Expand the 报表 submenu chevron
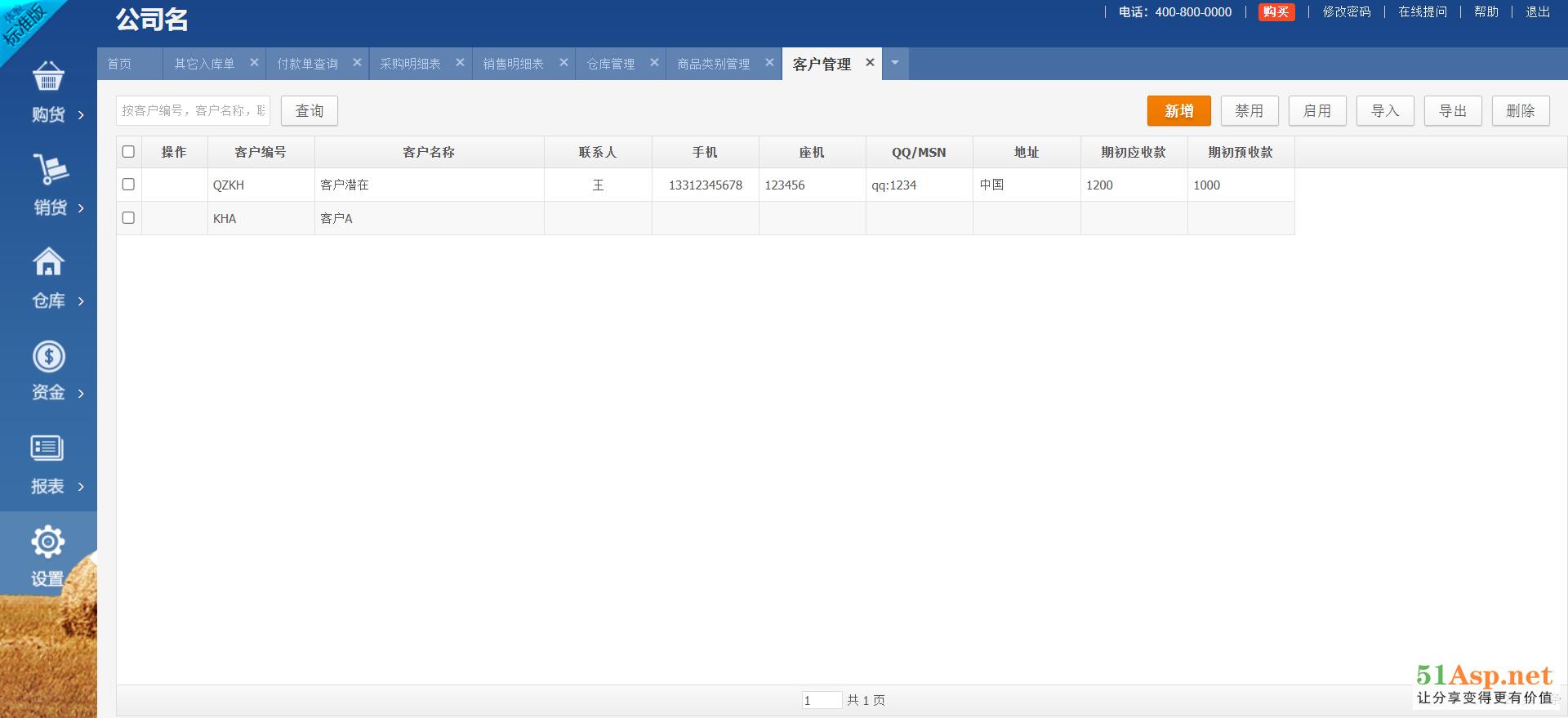The image size is (1568, 718). [x=81, y=487]
